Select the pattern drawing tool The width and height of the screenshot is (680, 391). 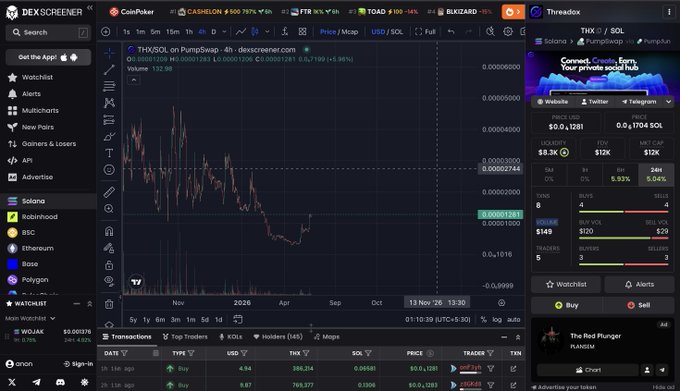tap(109, 103)
